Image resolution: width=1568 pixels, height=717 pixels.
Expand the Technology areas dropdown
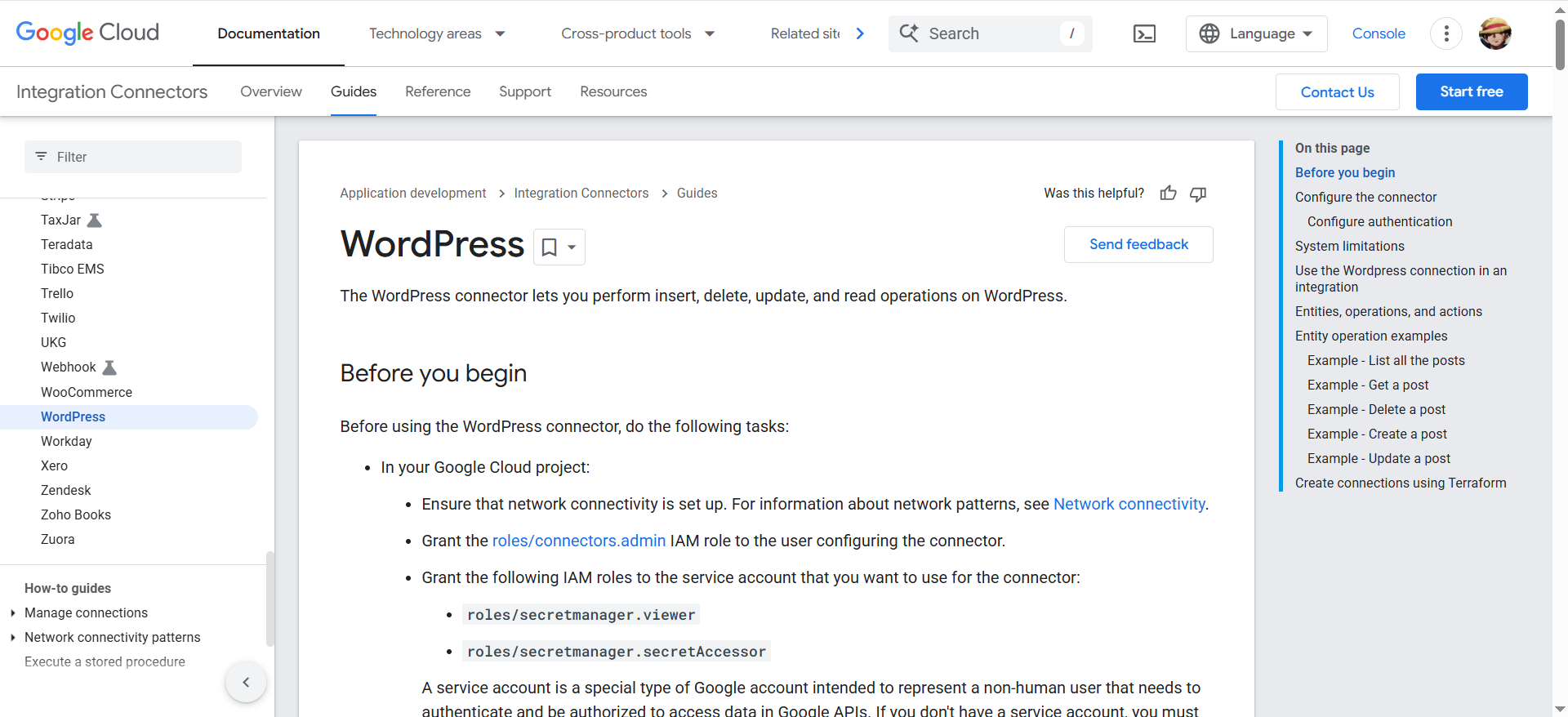(x=501, y=33)
